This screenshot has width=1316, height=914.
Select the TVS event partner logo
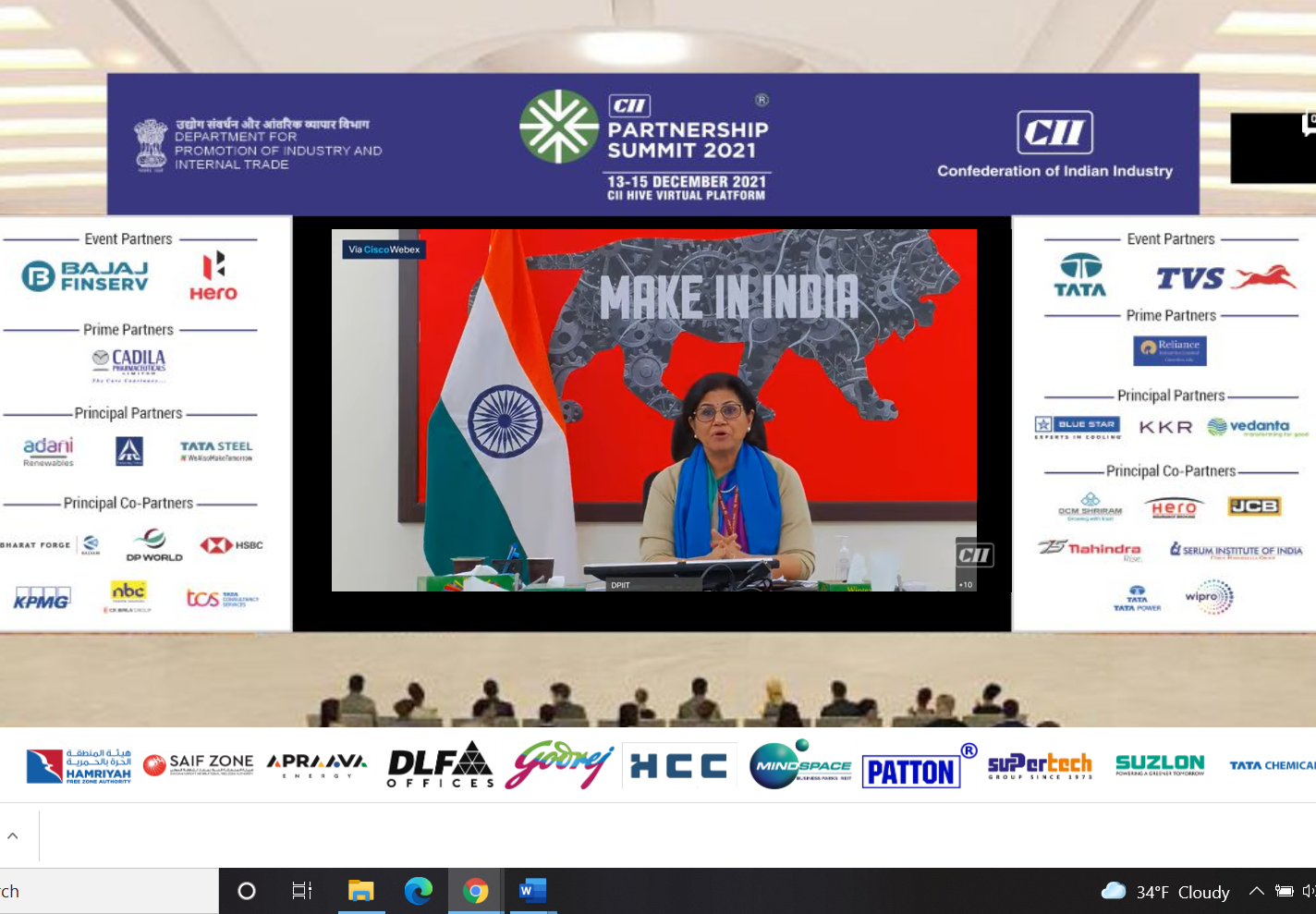(x=1226, y=277)
